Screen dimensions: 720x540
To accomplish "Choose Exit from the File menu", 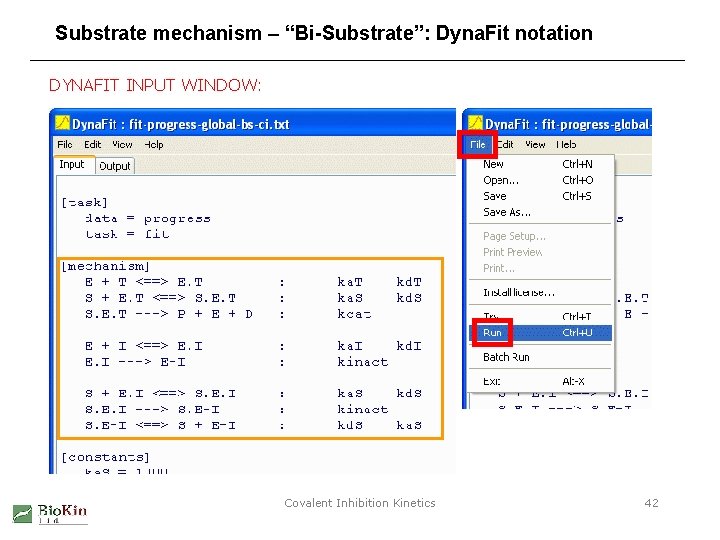I will click(x=540, y=381).
